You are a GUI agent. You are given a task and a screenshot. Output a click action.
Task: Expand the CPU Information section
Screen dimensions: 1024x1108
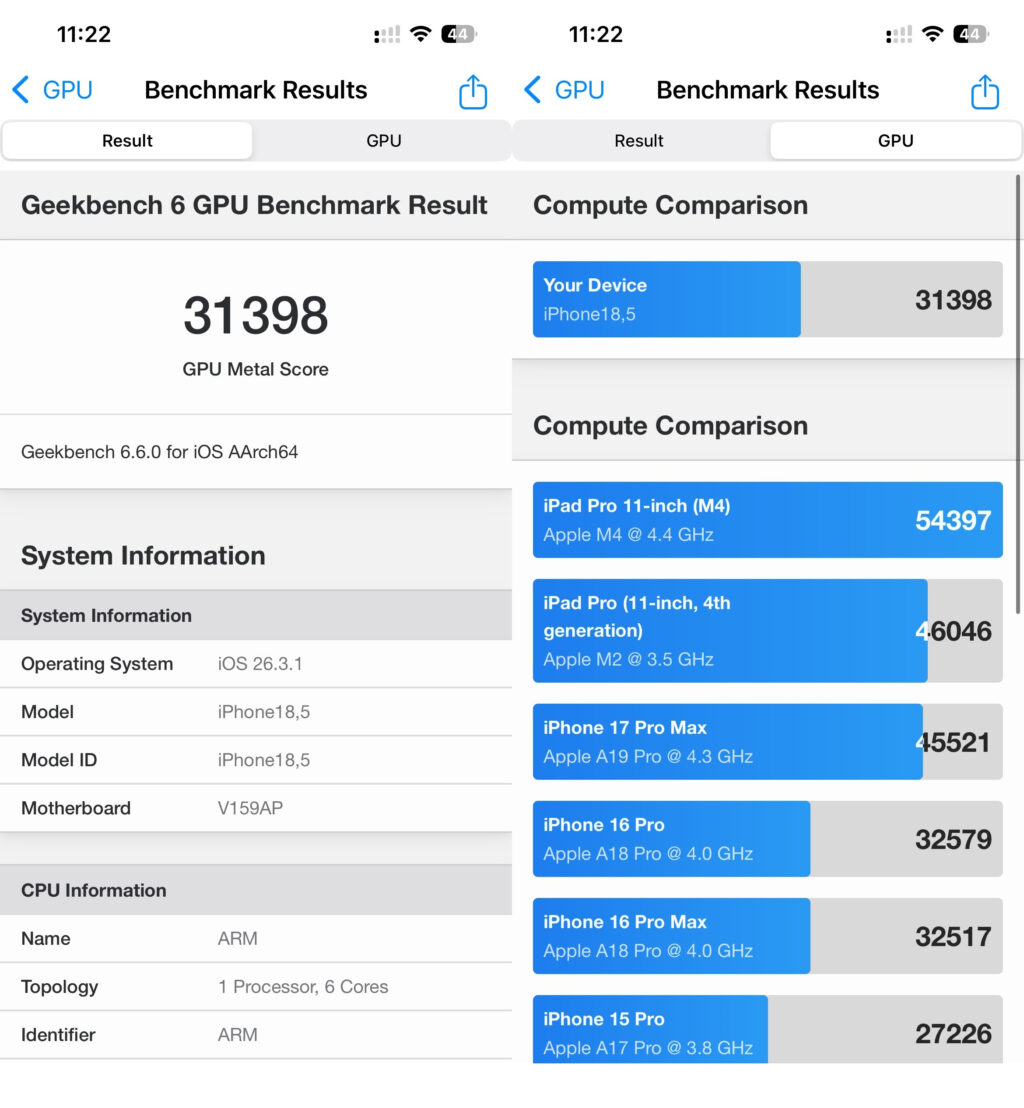[94, 890]
